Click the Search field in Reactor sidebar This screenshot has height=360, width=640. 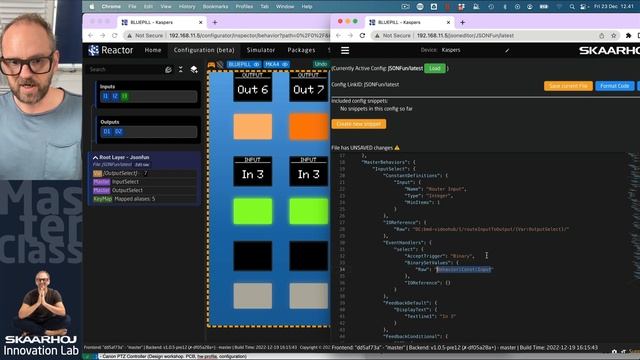[x=124, y=69]
